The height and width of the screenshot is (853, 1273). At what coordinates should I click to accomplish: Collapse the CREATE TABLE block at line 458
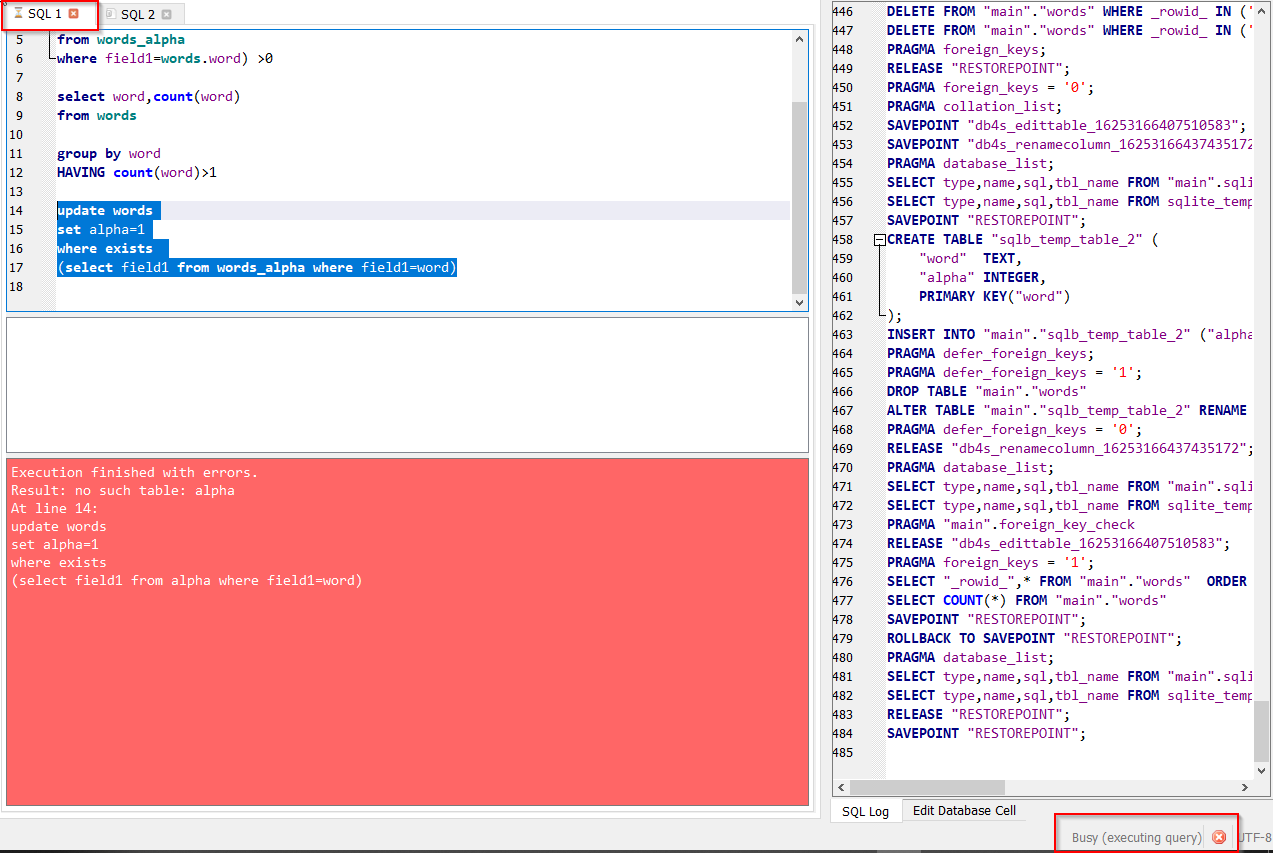pos(880,239)
